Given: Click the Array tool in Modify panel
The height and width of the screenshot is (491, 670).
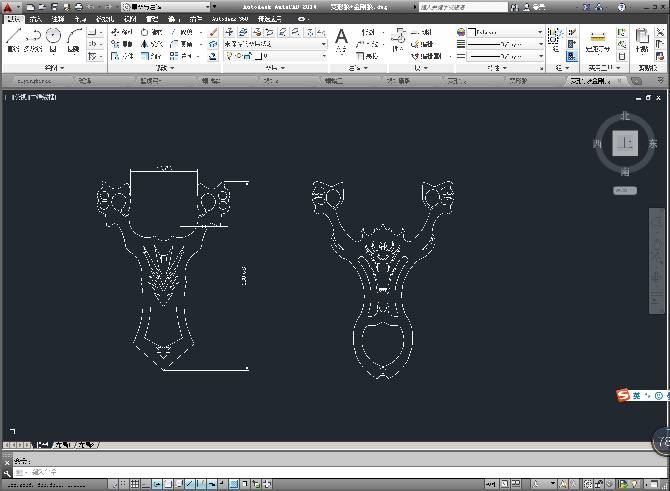Looking at the screenshot, I should point(181,56).
